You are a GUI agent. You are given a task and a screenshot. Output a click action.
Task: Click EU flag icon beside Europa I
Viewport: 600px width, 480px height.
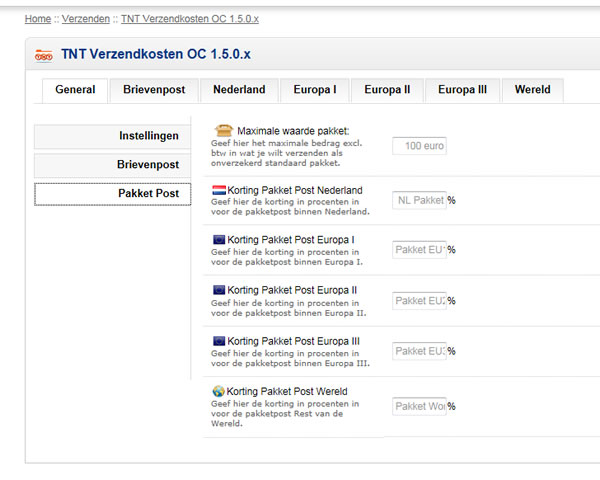[x=219, y=240]
